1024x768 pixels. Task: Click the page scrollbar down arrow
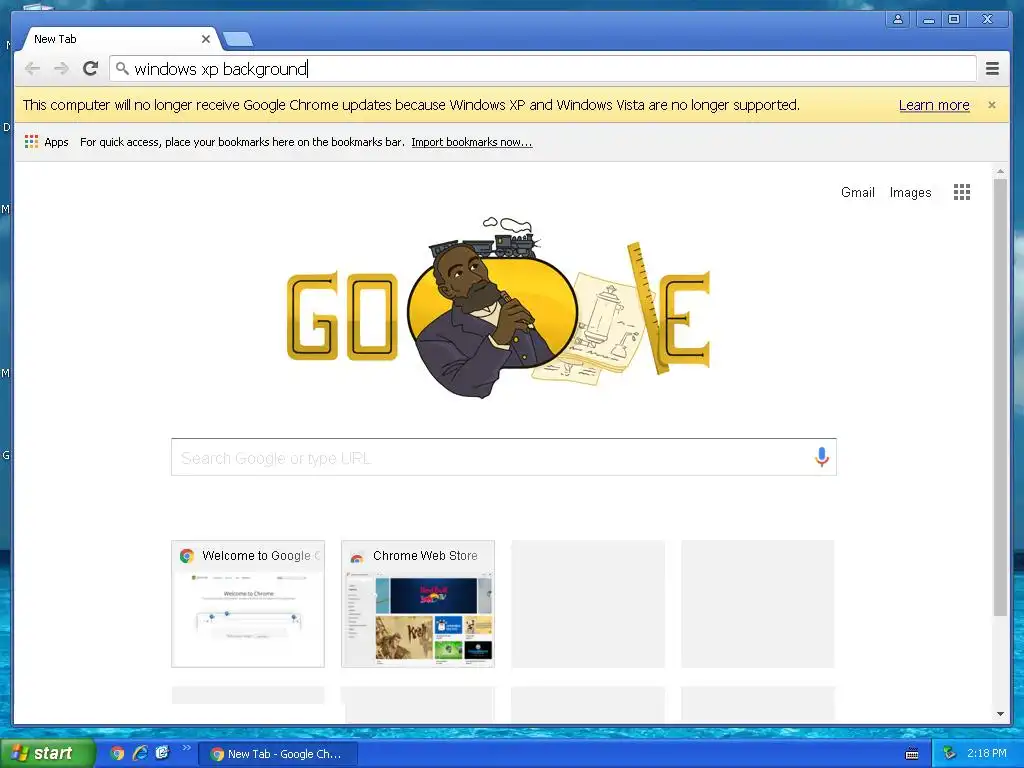(x=1000, y=714)
